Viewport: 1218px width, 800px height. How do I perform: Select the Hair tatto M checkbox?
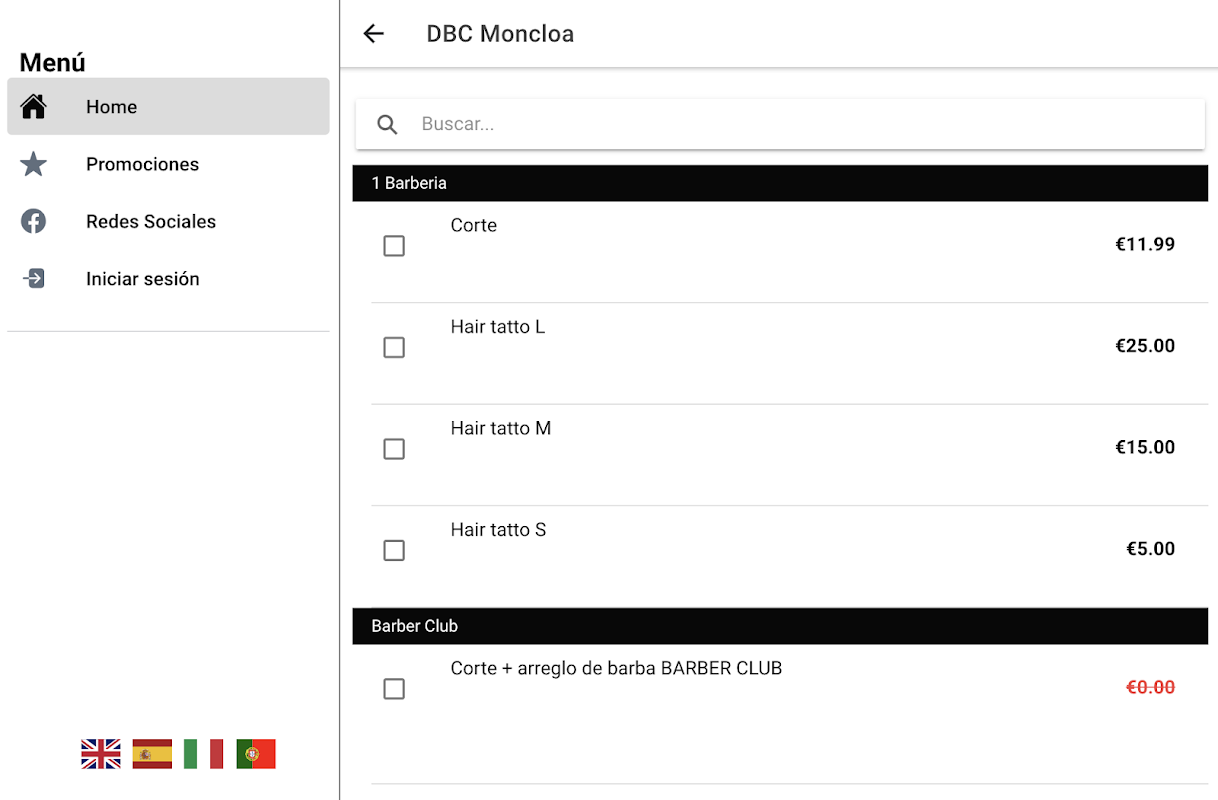394,449
